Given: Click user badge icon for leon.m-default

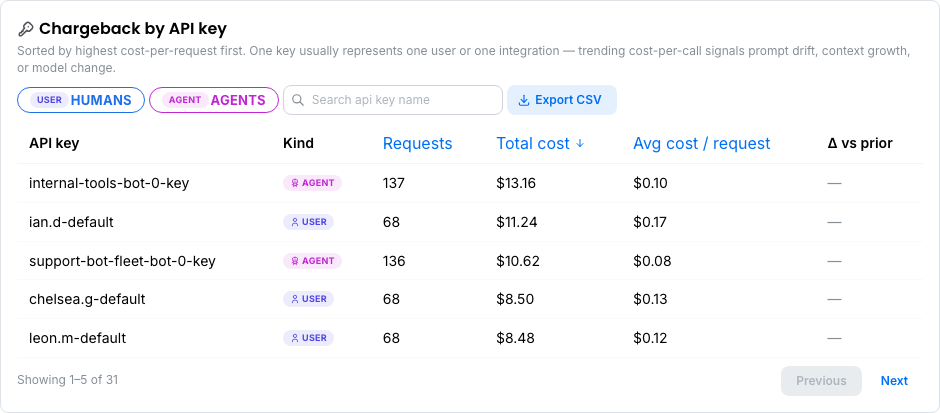Looking at the screenshot, I should (x=294, y=338).
